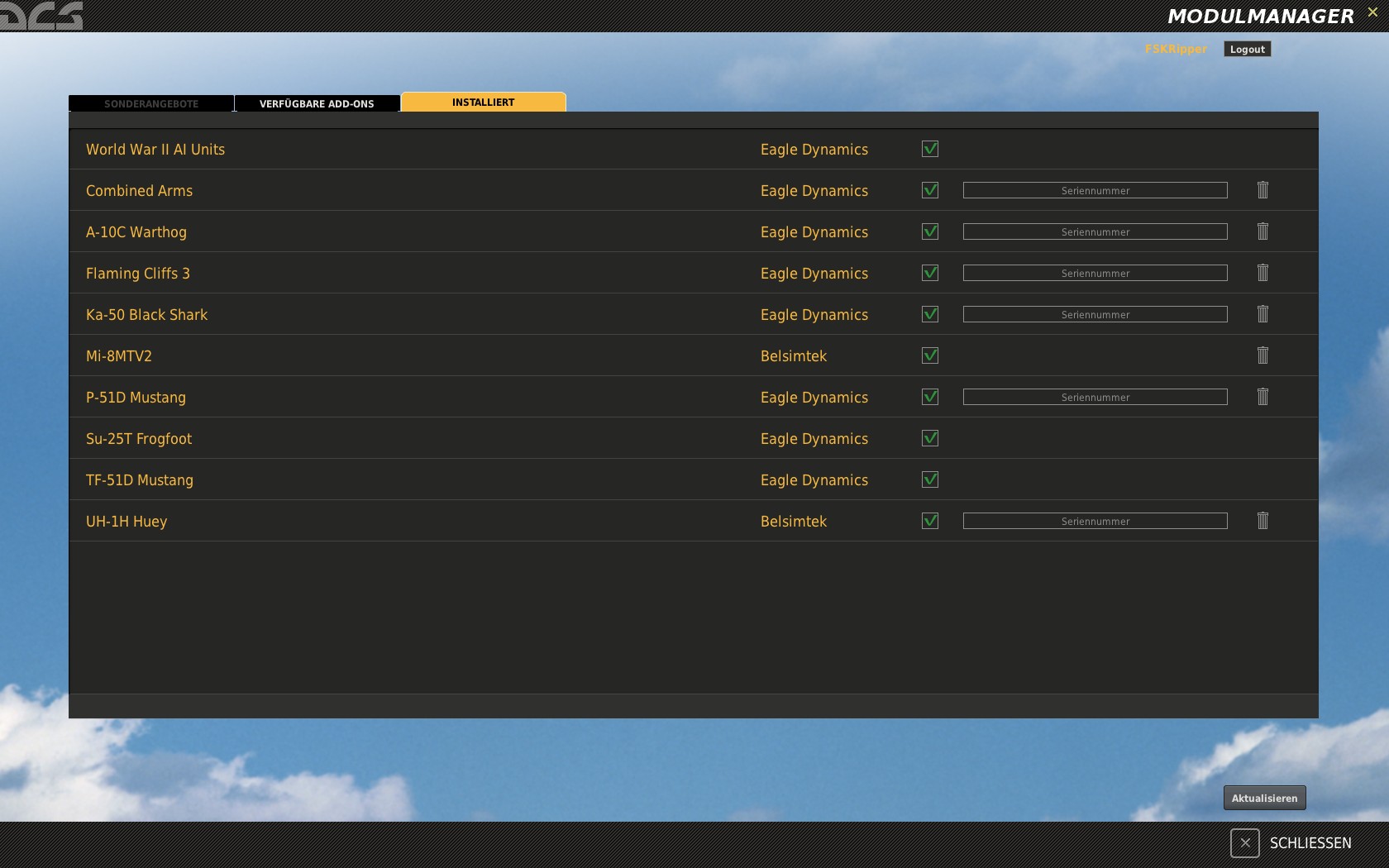Click Eagle Dynamics in World War II row
Screen dimensions: 1389x868
[814, 150]
